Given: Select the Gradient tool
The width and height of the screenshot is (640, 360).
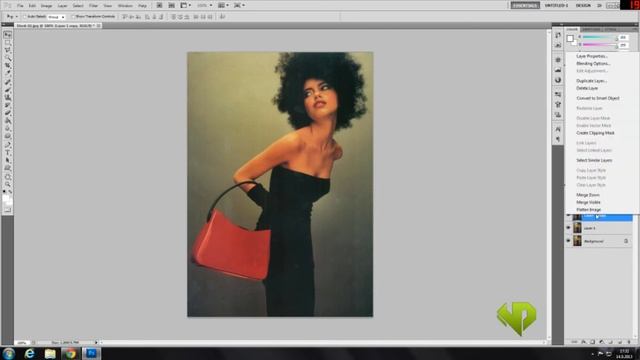Looking at the screenshot, I should click(7, 121).
